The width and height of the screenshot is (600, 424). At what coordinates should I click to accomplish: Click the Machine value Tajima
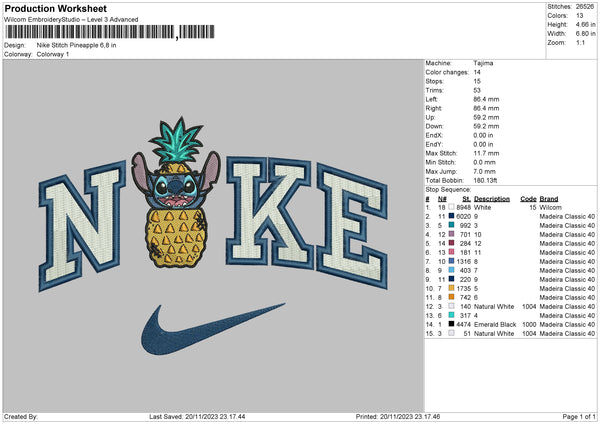tap(483, 63)
